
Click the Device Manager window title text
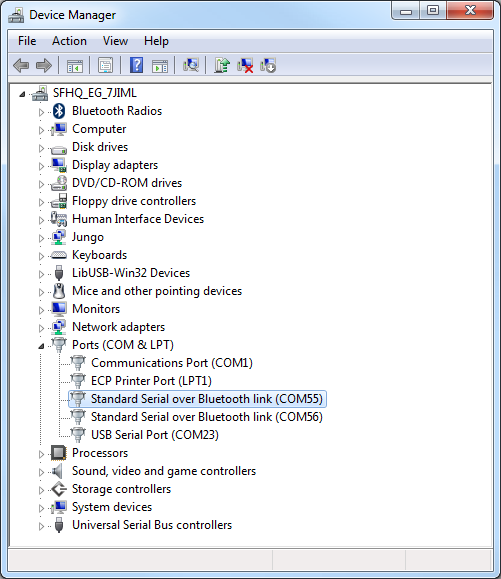coord(72,15)
